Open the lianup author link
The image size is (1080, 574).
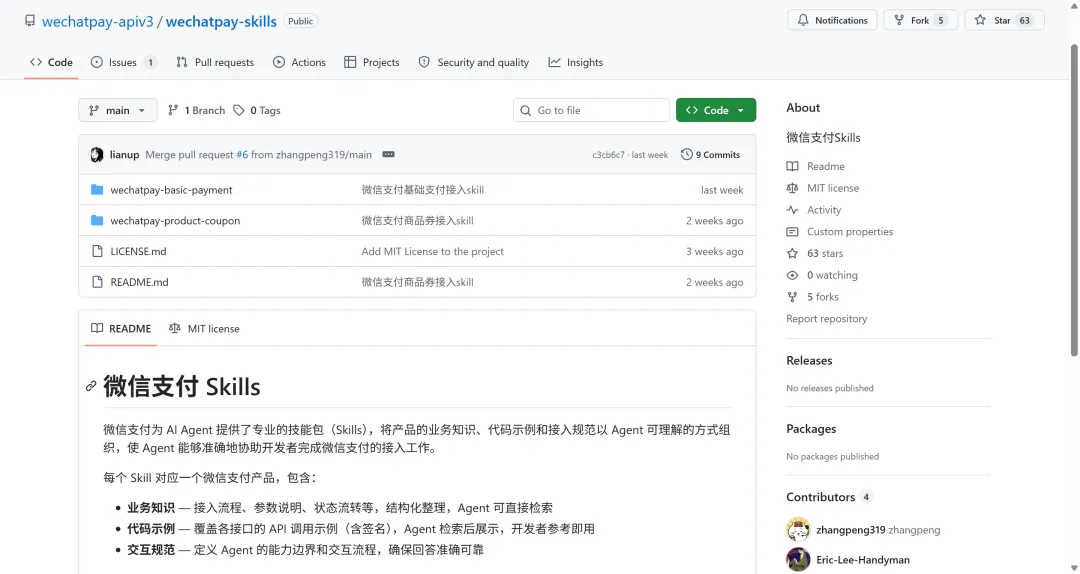click(x=124, y=154)
